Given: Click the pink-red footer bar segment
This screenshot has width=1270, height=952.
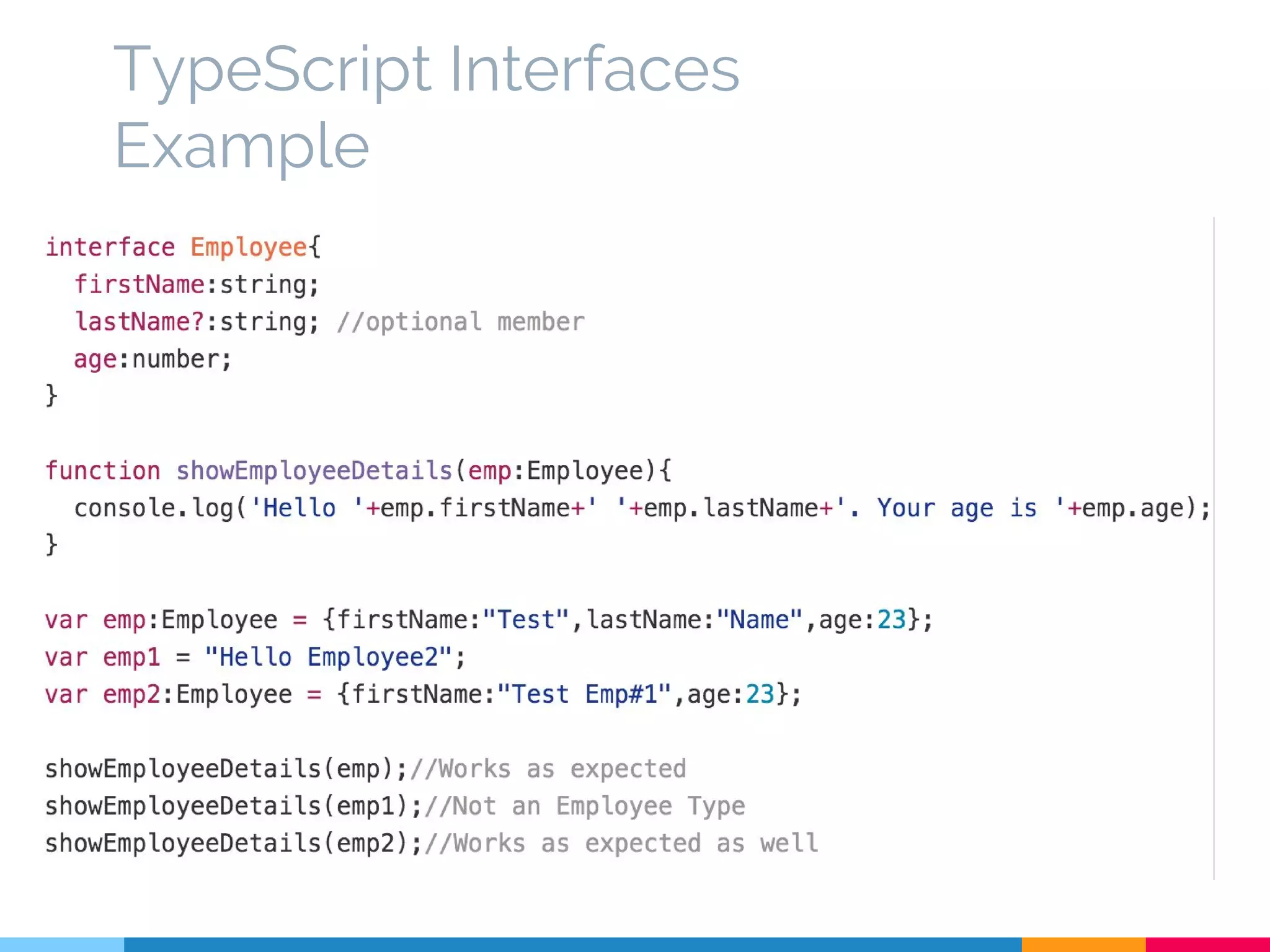Looking at the screenshot, I should click(1207, 944).
